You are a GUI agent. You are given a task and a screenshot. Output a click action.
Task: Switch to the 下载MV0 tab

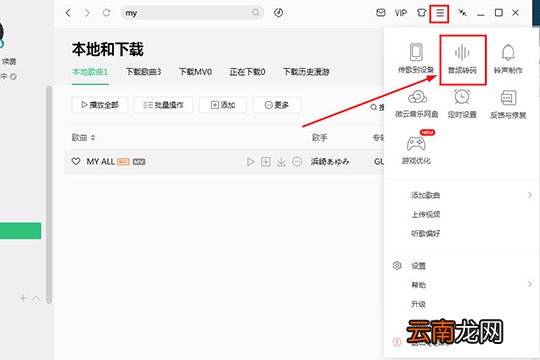[195, 72]
